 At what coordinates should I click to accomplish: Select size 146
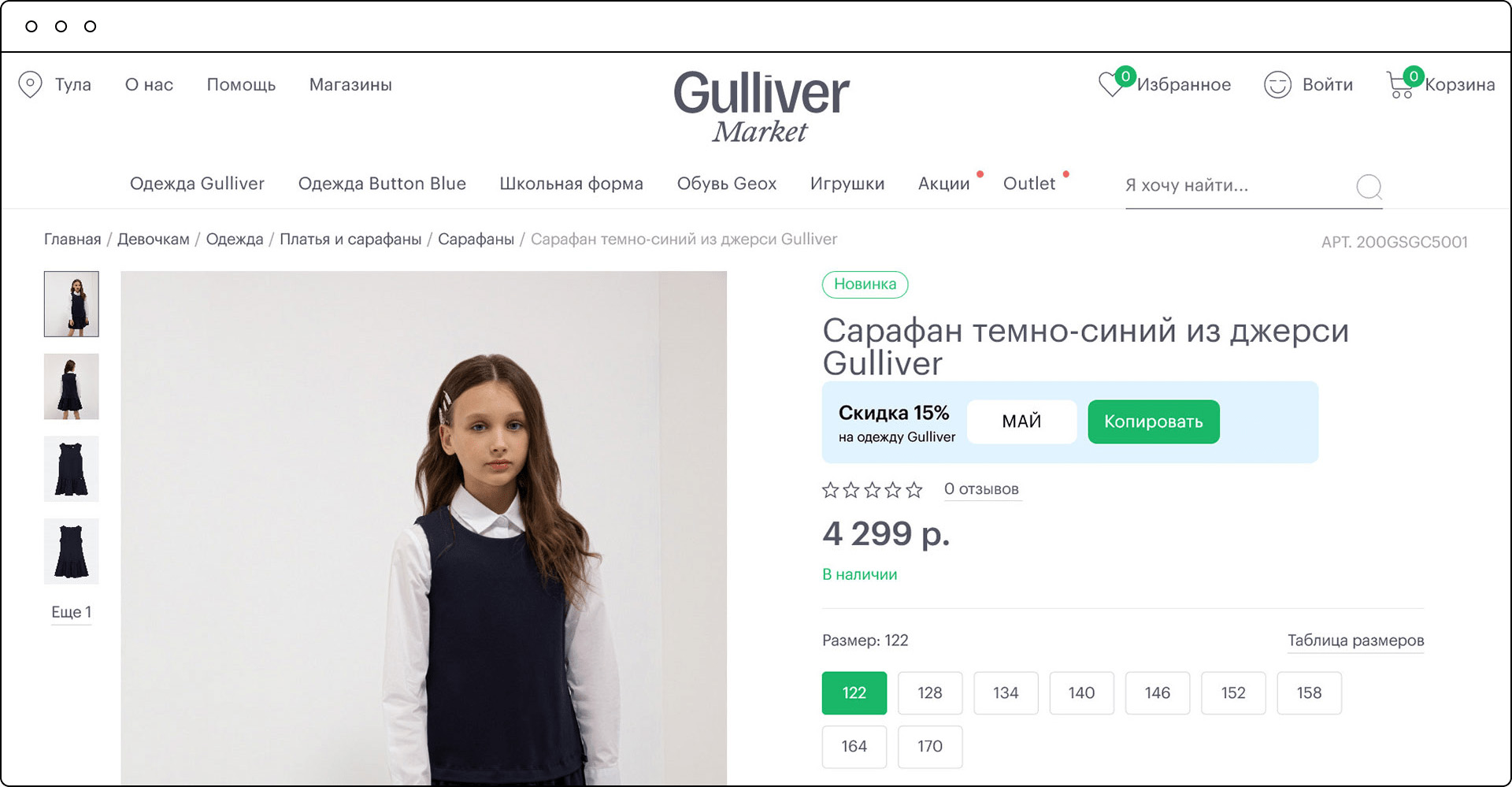point(1158,693)
